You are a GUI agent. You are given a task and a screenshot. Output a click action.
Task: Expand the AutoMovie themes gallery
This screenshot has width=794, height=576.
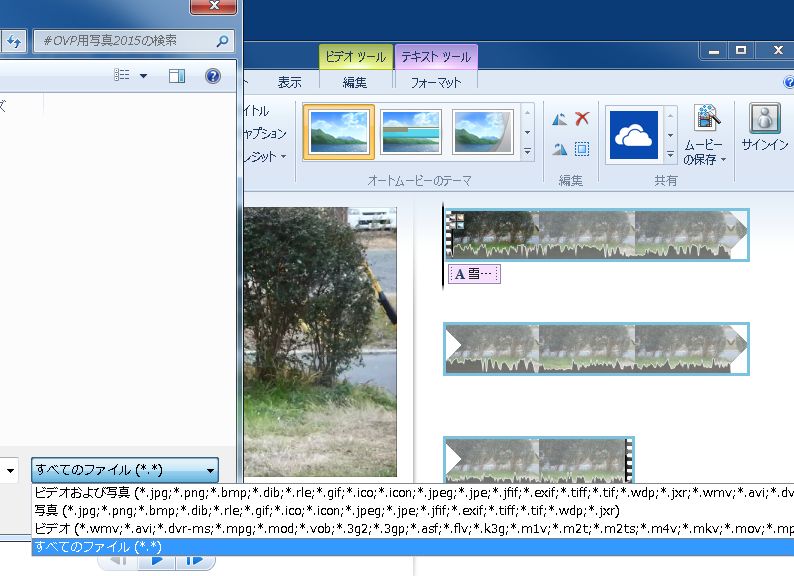coord(527,152)
